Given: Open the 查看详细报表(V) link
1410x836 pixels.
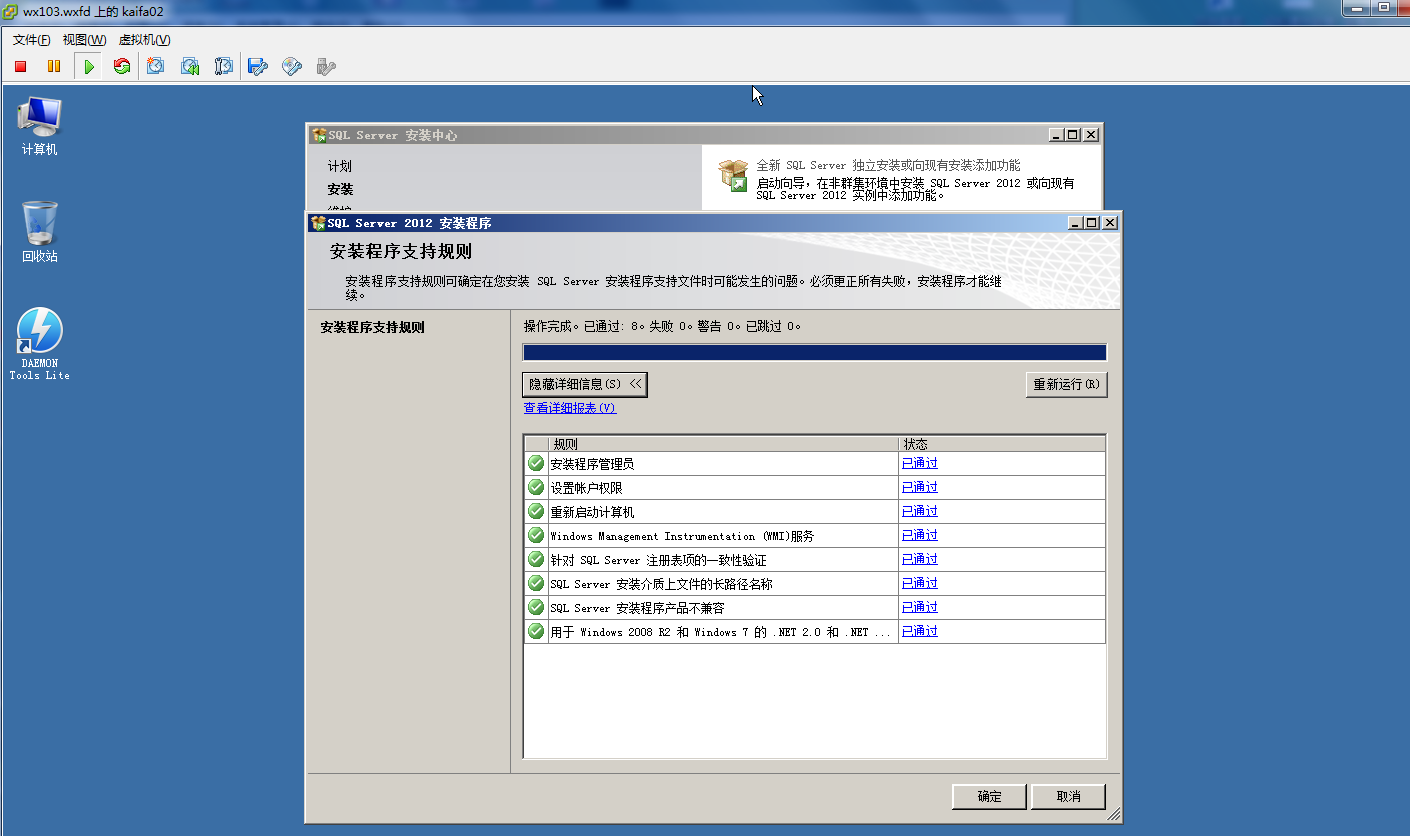Looking at the screenshot, I should coord(570,408).
